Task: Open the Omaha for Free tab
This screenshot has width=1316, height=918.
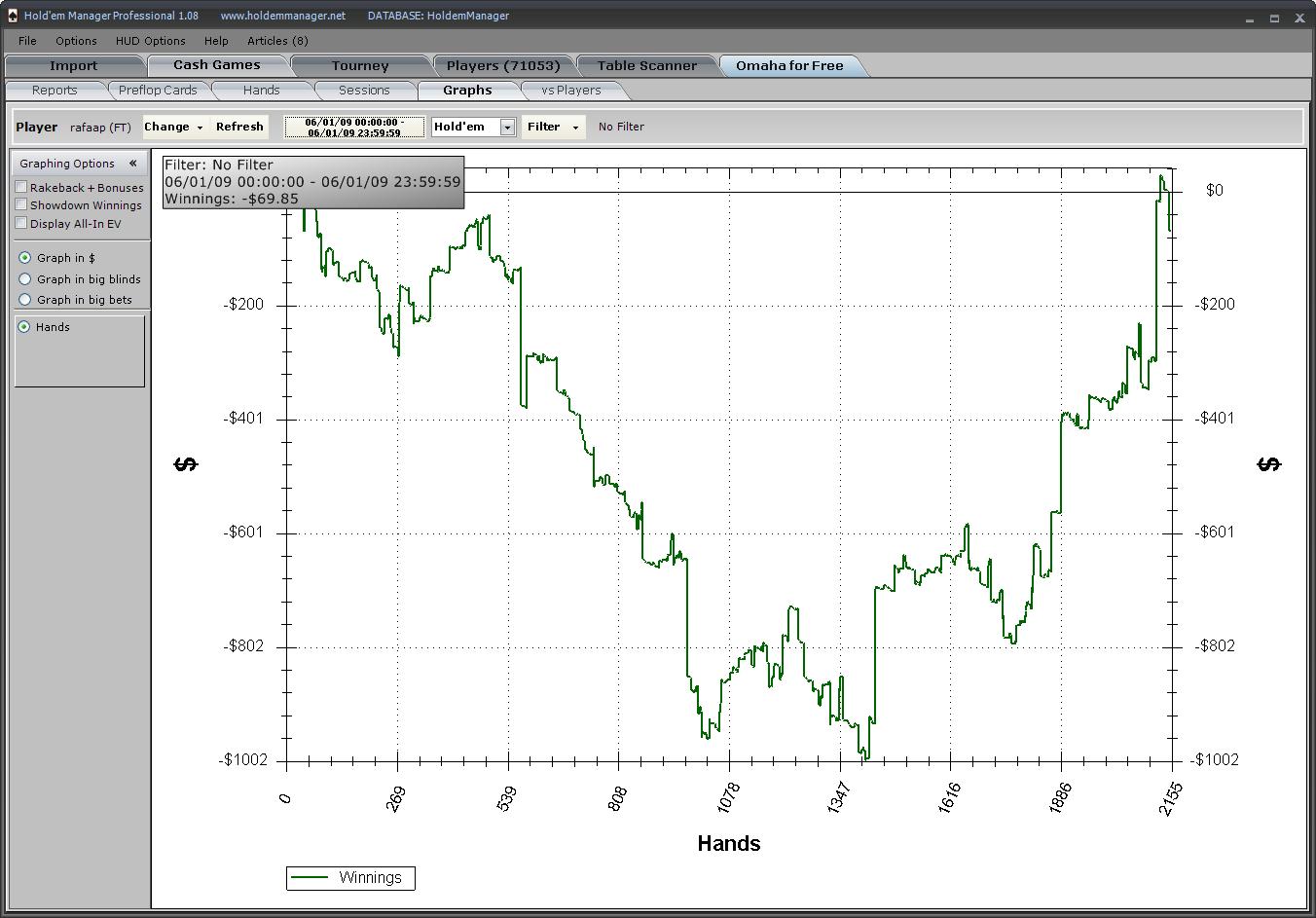Action: click(789, 65)
